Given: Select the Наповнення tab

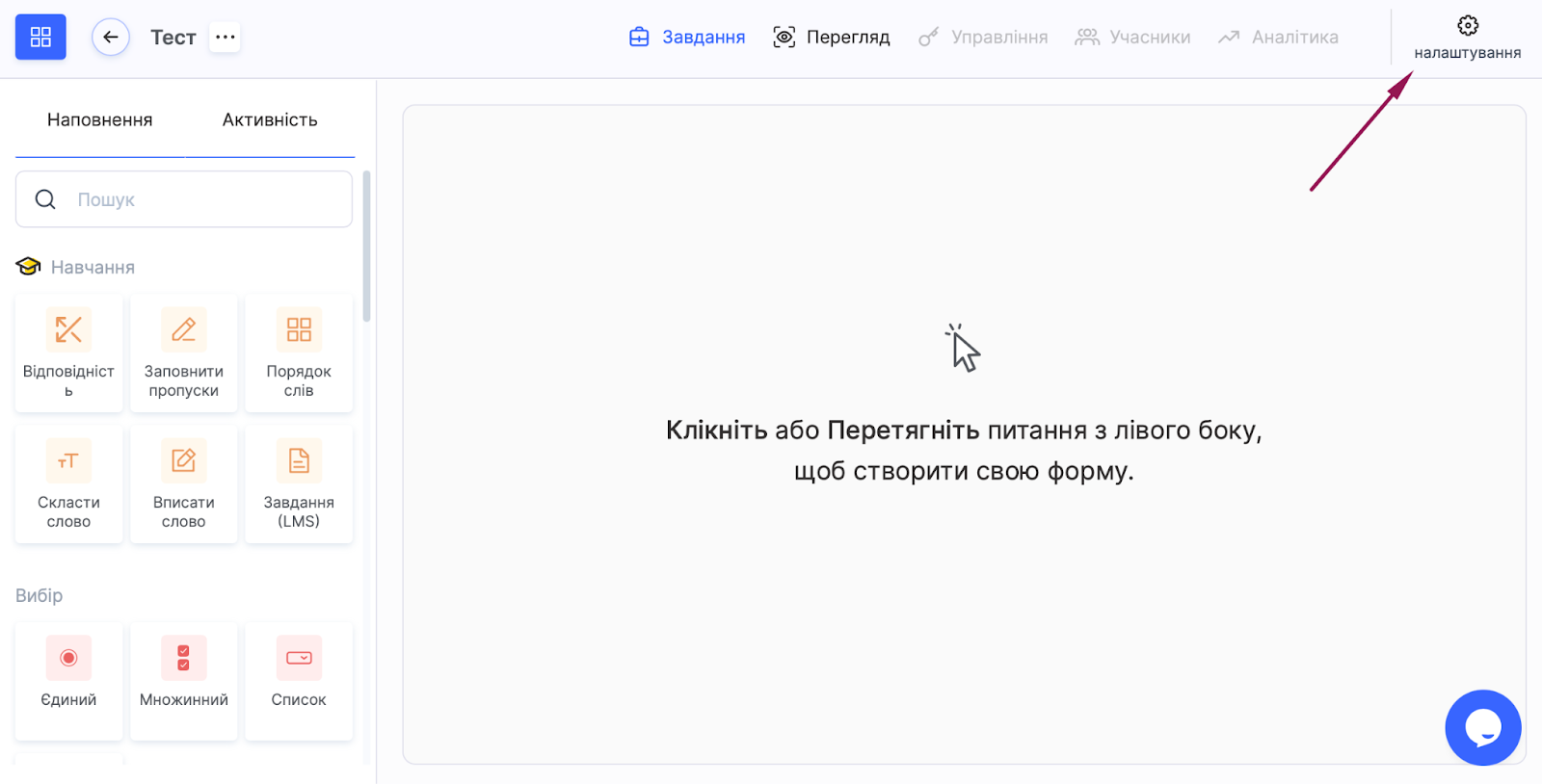Looking at the screenshot, I should point(100,120).
